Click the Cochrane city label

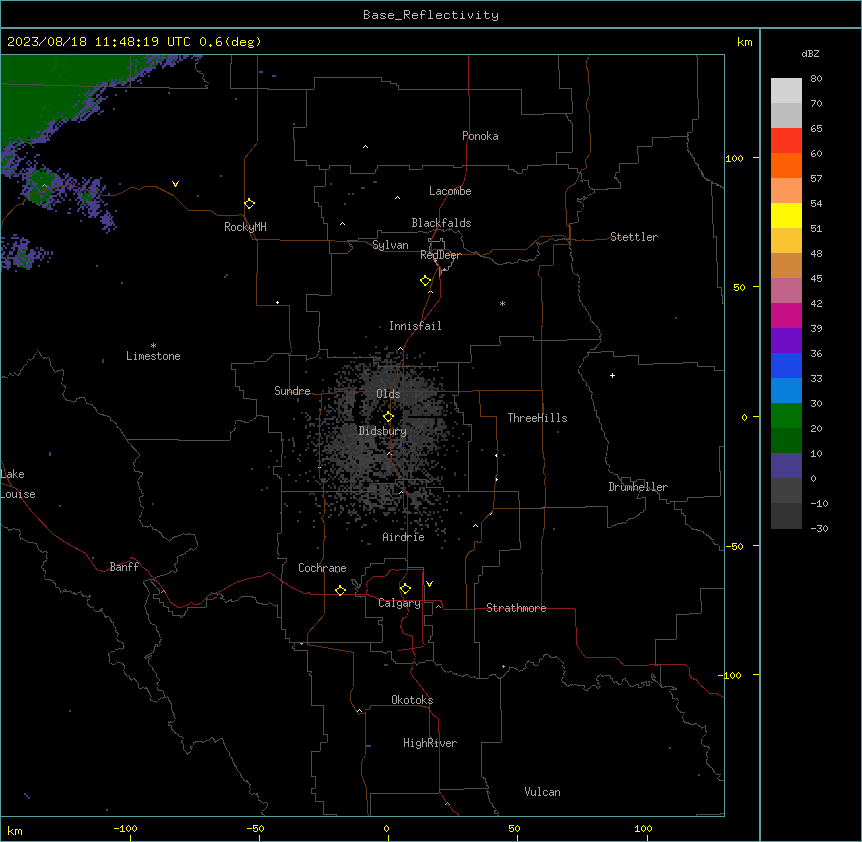322,568
